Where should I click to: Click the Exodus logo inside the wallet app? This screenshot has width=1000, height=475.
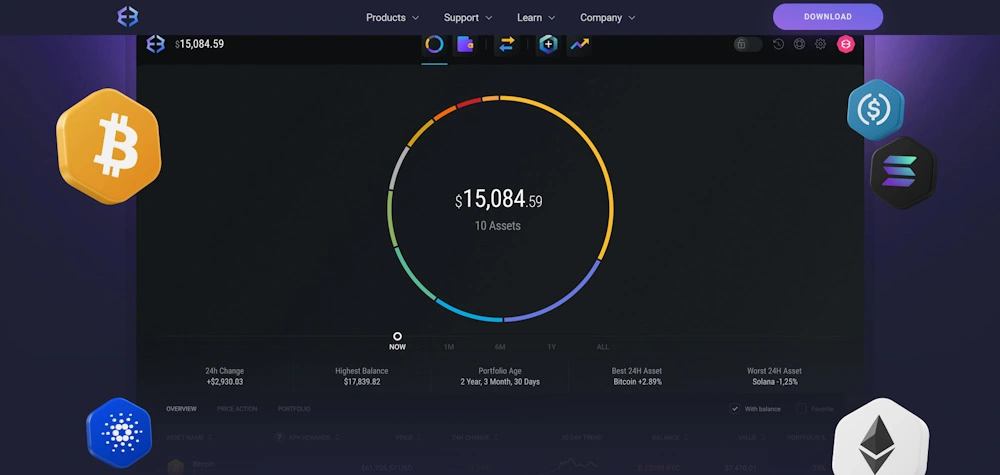click(x=156, y=44)
